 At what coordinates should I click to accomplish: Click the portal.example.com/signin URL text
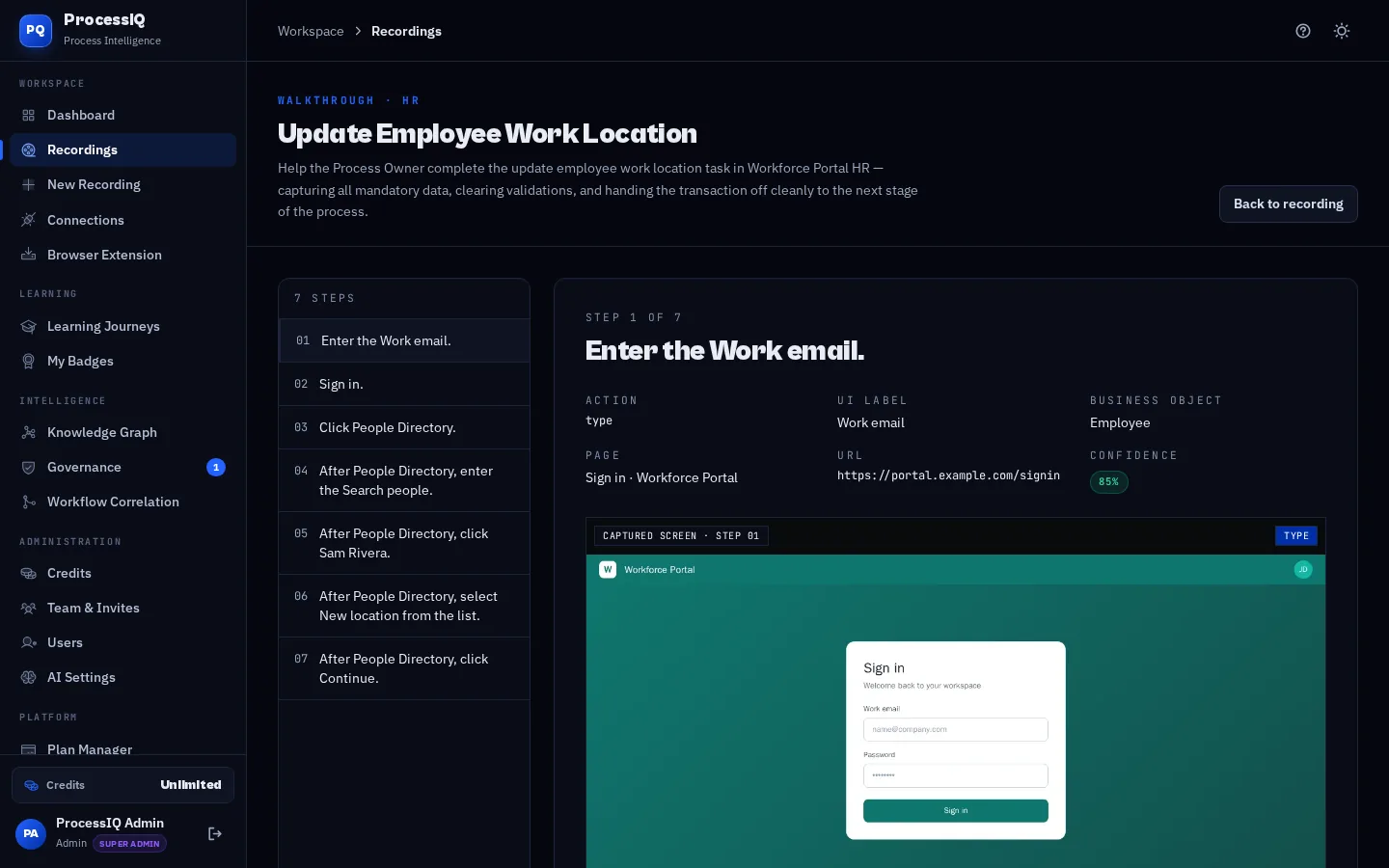[x=948, y=475]
